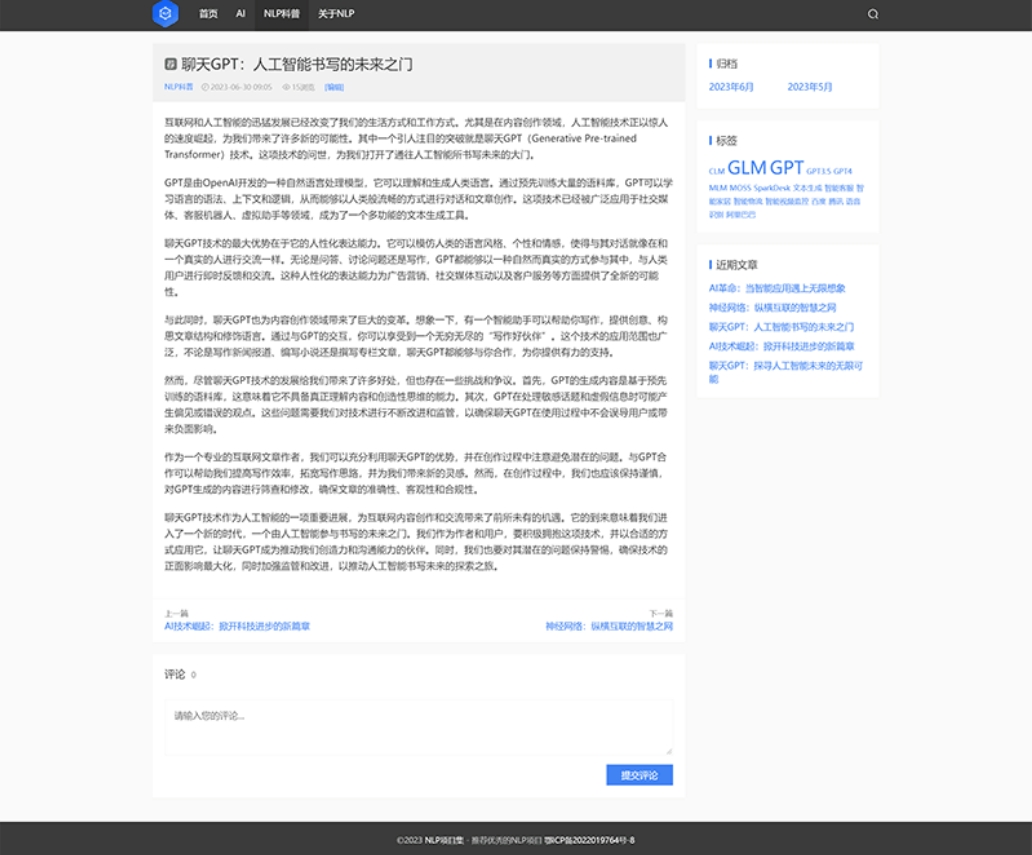1032x855 pixels.
Task: Click the 下一篇 label
Action: [661, 613]
